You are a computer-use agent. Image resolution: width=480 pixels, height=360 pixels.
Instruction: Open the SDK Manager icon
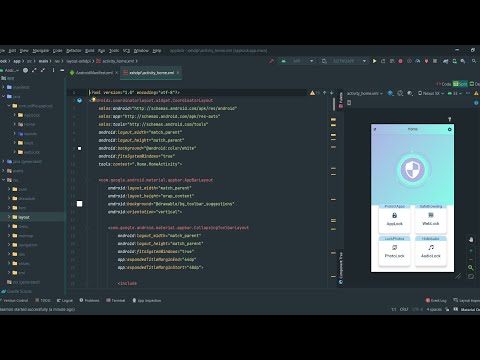pyautogui.click(x=463, y=61)
